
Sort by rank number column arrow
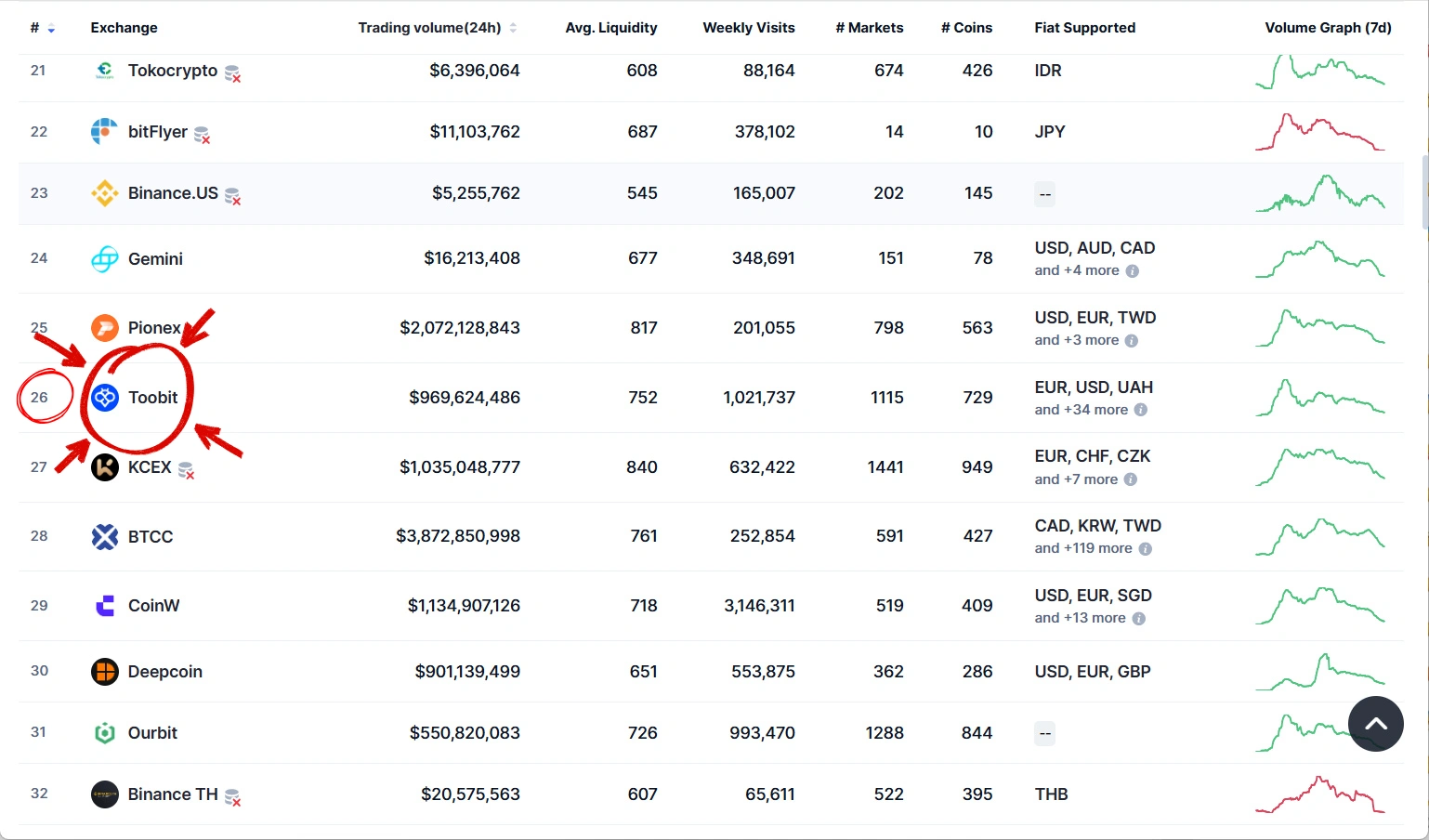click(51, 29)
